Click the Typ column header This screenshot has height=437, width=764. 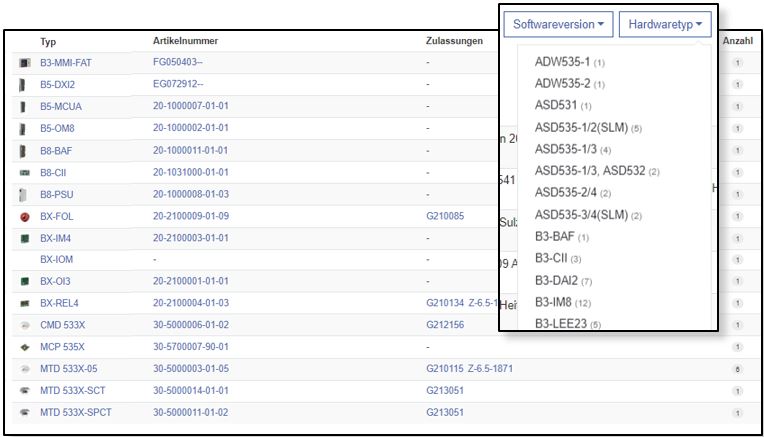tap(48, 41)
